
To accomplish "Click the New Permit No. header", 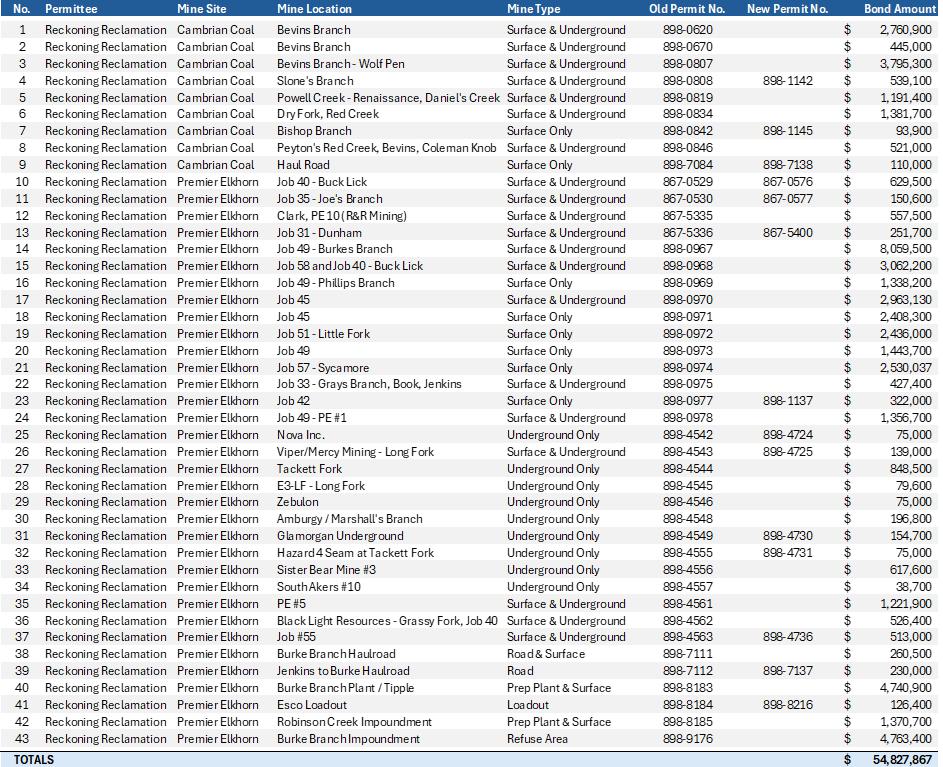I will tap(787, 9).
